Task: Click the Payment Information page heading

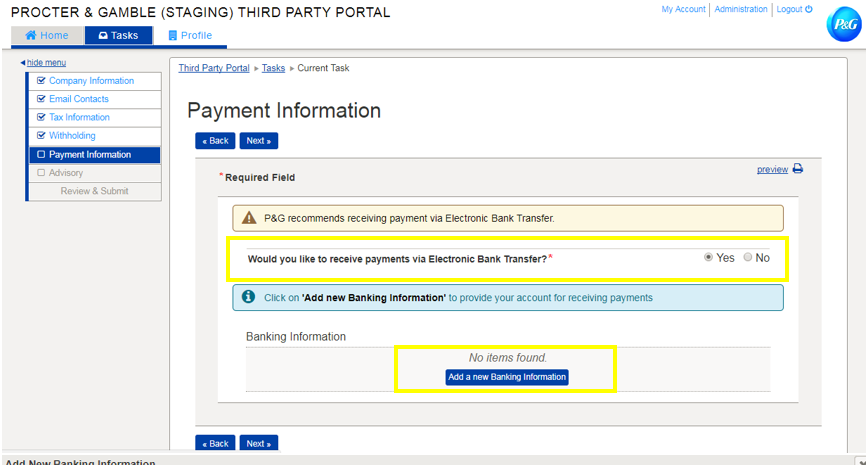Action: (284, 110)
